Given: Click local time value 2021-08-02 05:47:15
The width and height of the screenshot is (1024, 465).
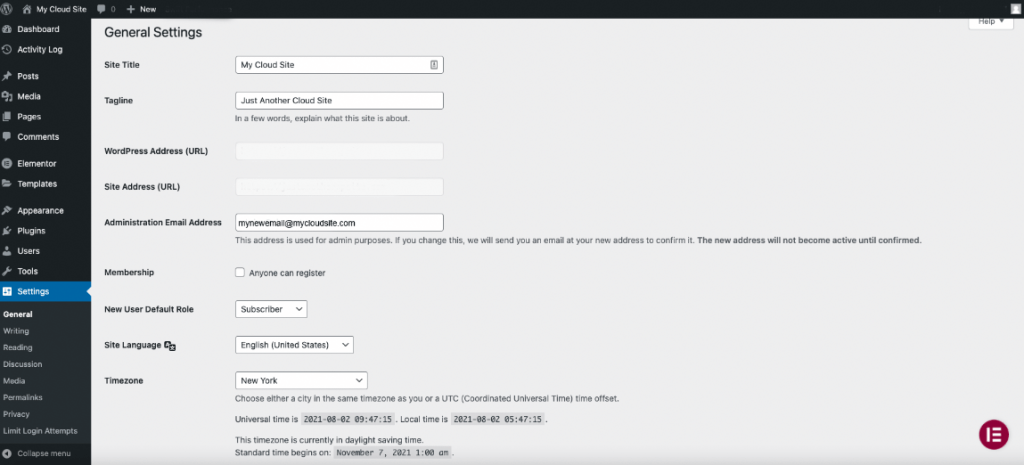Looking at the screenshot, I should click(x=497, y=419).
